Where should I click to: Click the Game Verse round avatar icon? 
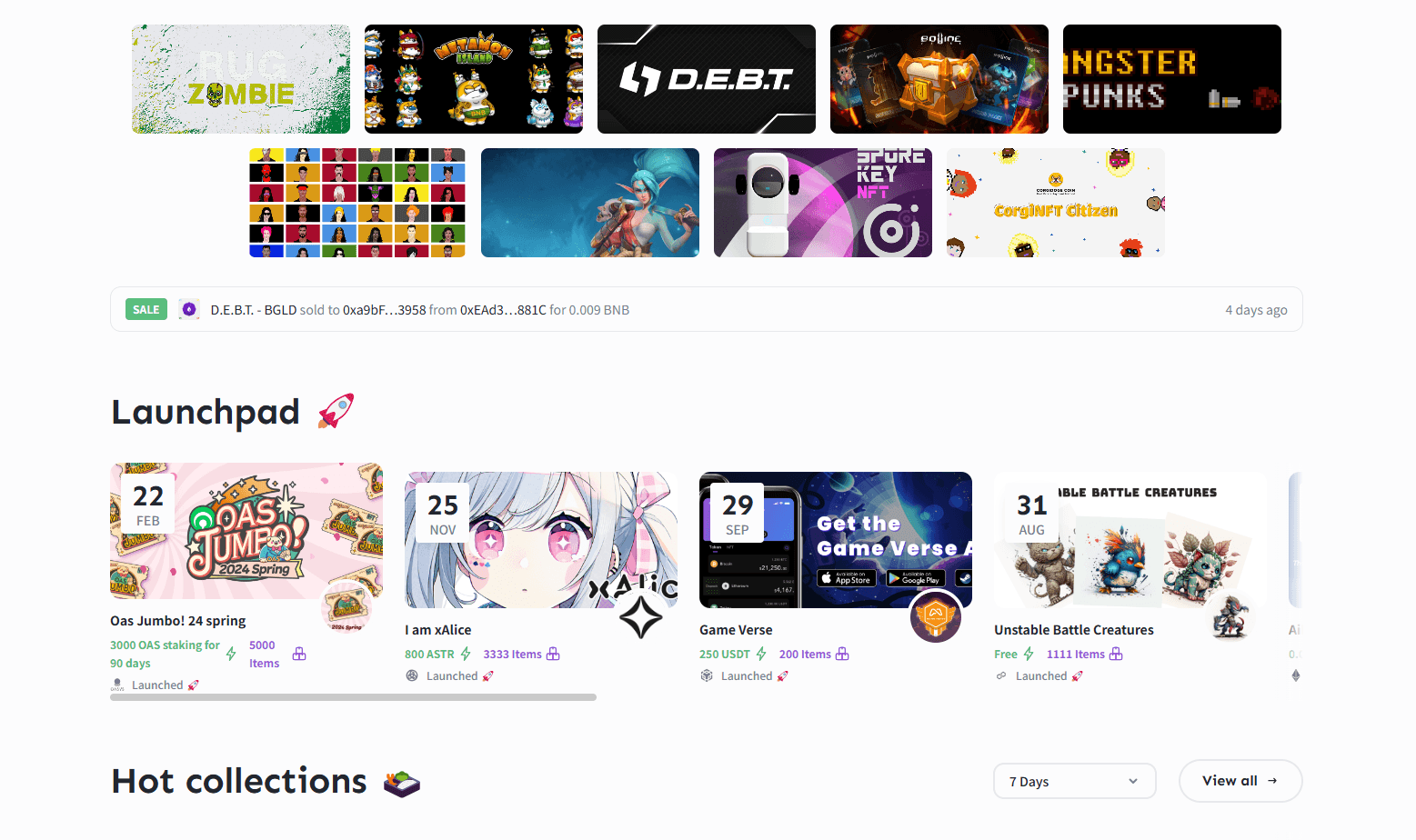tap(936, 616)
